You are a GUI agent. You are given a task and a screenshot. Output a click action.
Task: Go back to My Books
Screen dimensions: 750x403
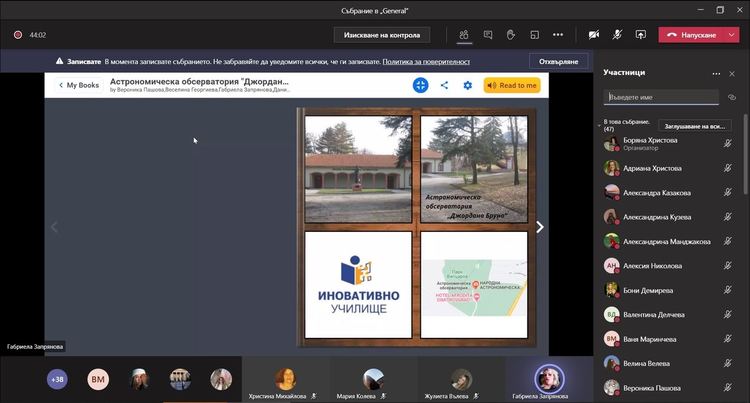point(79,85)
